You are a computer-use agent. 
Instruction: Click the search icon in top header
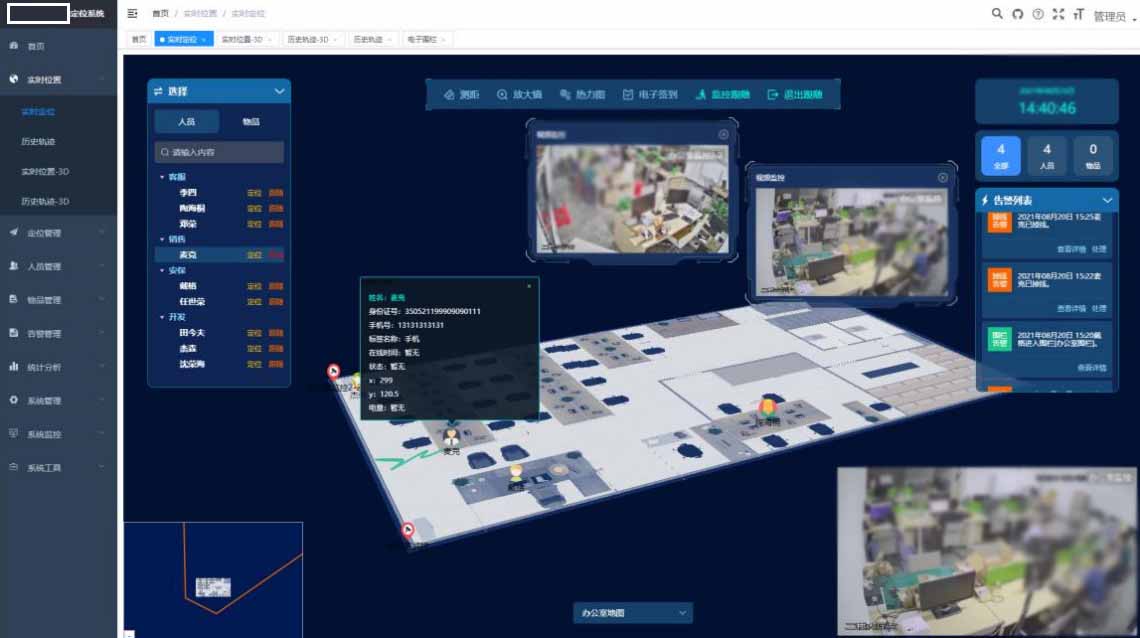996,14
